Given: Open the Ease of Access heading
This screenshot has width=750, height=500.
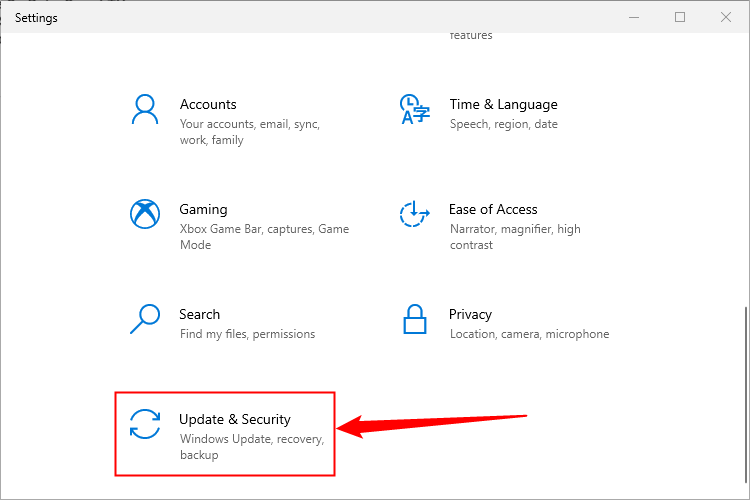Looking at the screenshot, I should 493,210.
